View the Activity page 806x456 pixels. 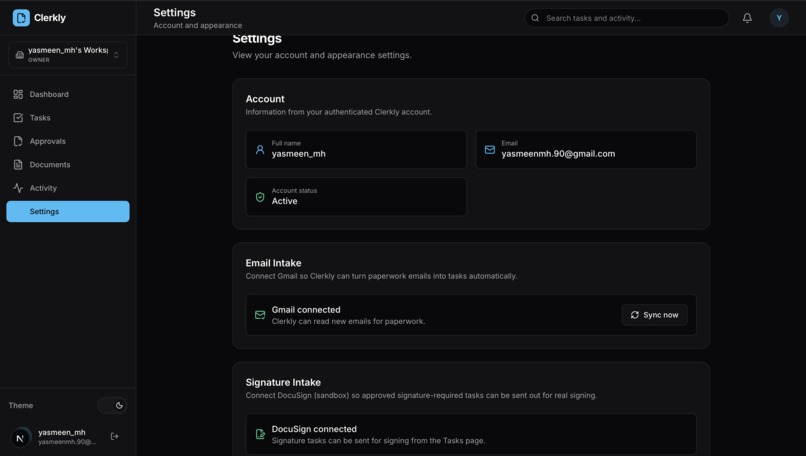coord(68,188)
